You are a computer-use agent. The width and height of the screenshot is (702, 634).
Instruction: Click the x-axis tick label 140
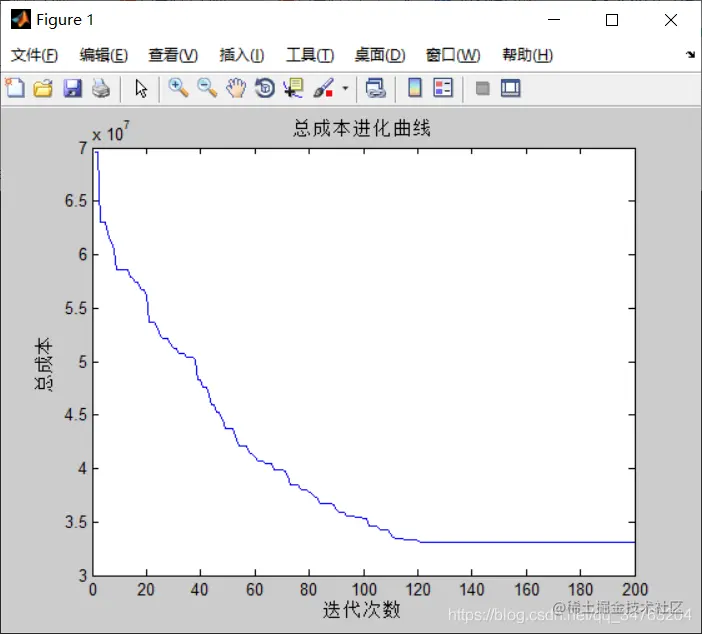click(x=472, y=590)
